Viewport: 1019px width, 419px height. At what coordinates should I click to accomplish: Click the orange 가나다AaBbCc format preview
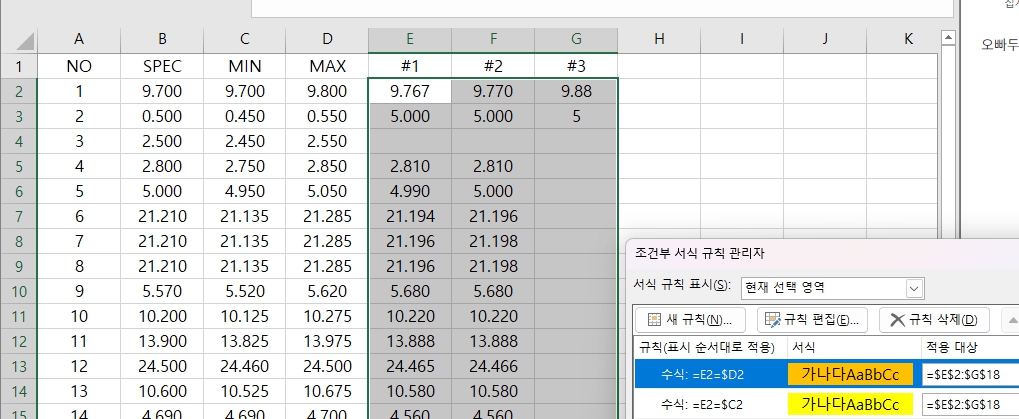tap(850, 375)
